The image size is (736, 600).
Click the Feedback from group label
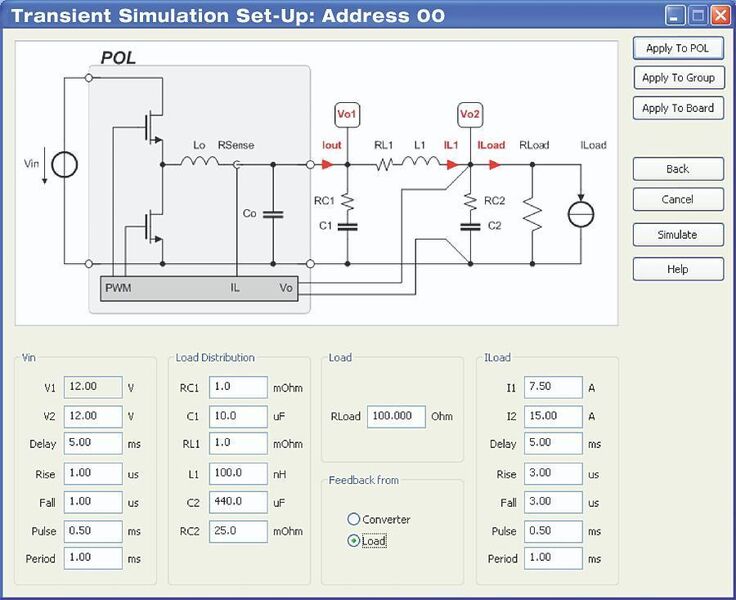click(x=364, y=480)
